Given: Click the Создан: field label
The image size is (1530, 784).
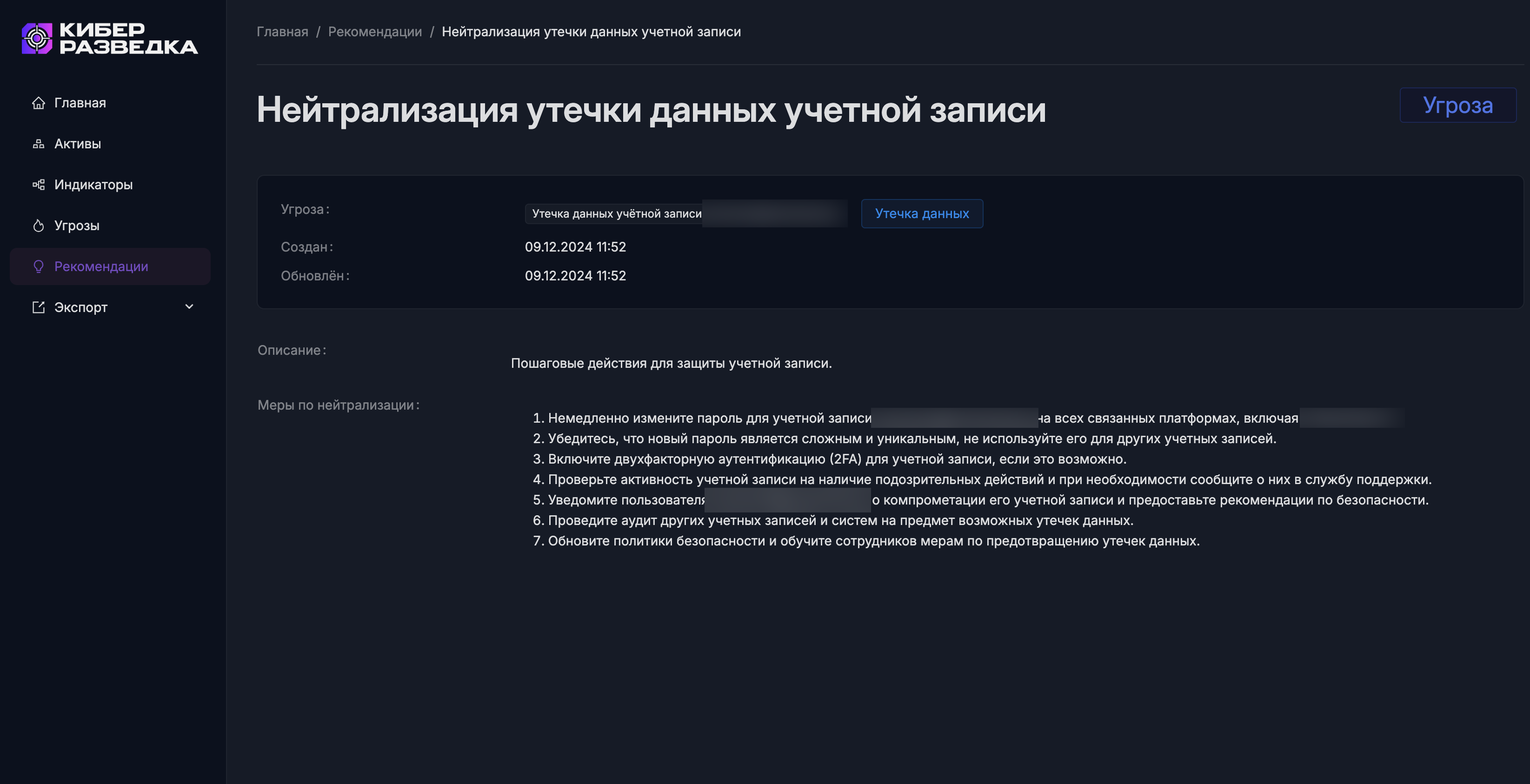Looking at the screenshot, I should 306,246.
